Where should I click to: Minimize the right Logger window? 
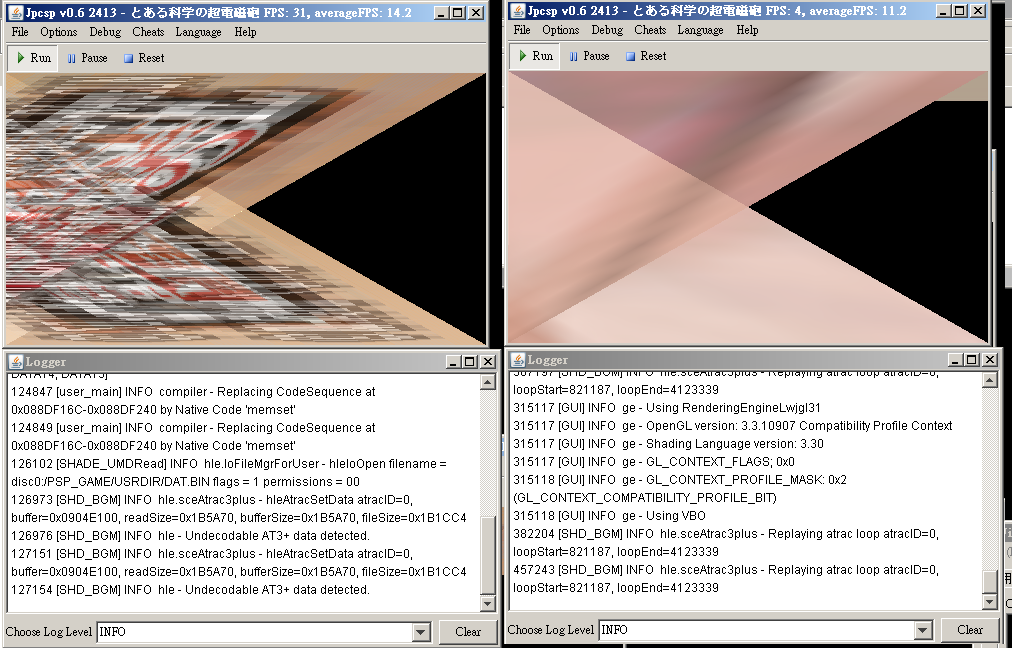click(955, 359)
